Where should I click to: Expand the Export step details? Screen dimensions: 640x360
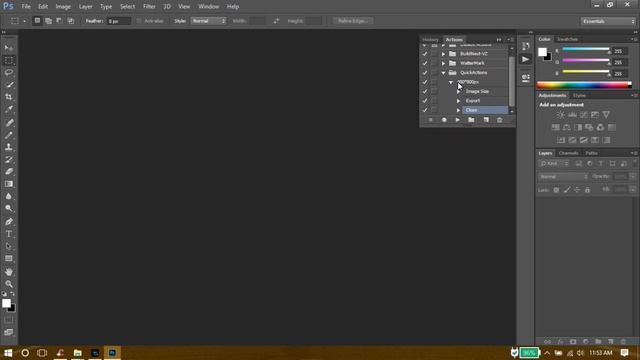pyautogui.click(x=458, y=101)
